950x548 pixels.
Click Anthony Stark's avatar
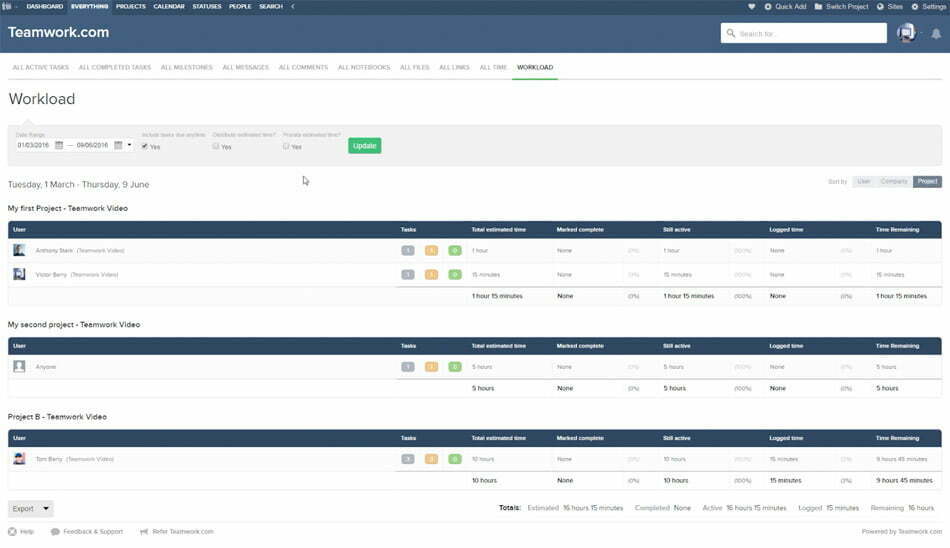pyautogui.click(x=19, y=250)
